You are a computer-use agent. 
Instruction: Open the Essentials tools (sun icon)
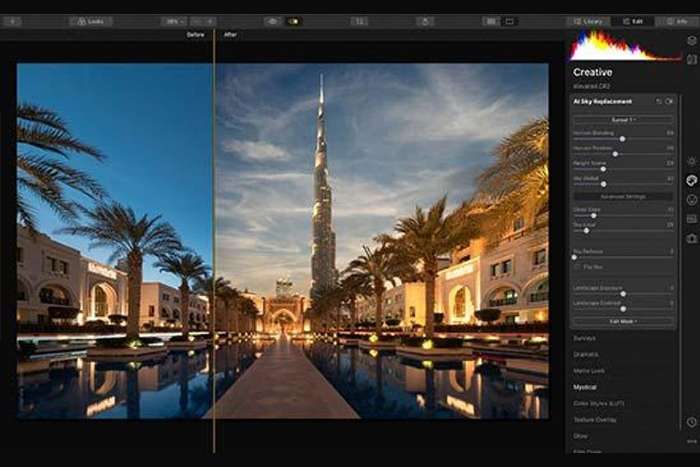tap(691, 160)
